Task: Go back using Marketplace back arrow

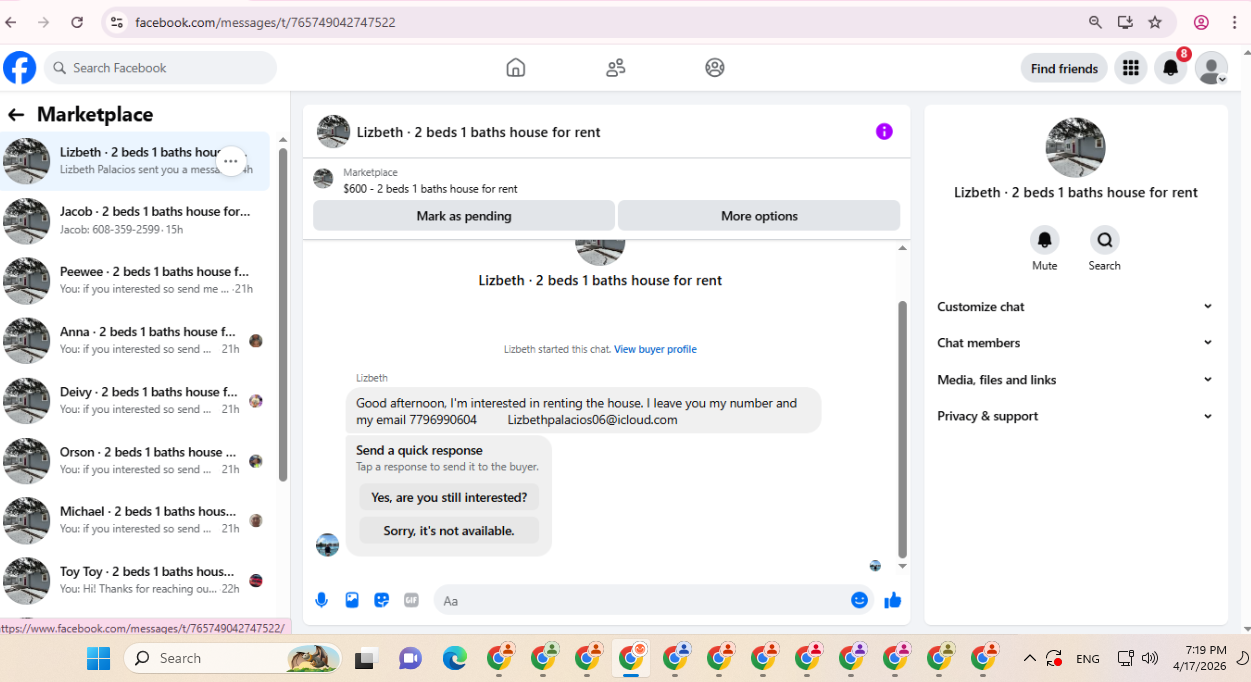Action: pos(16,115)
